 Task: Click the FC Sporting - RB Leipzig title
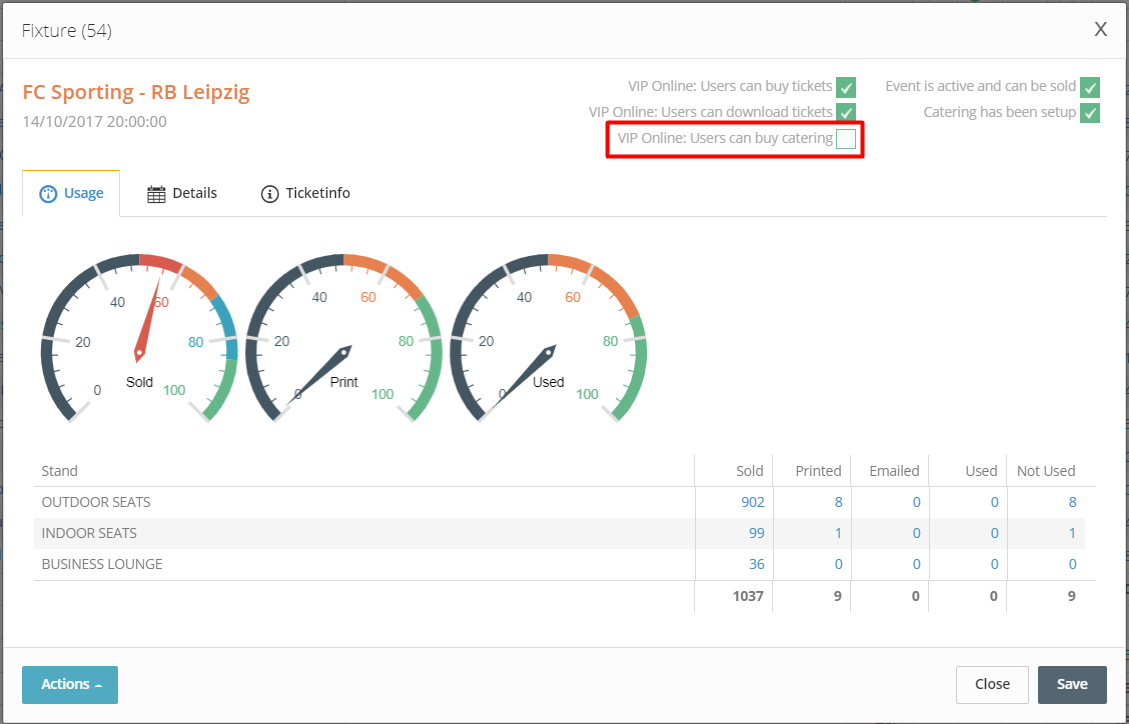136,92
